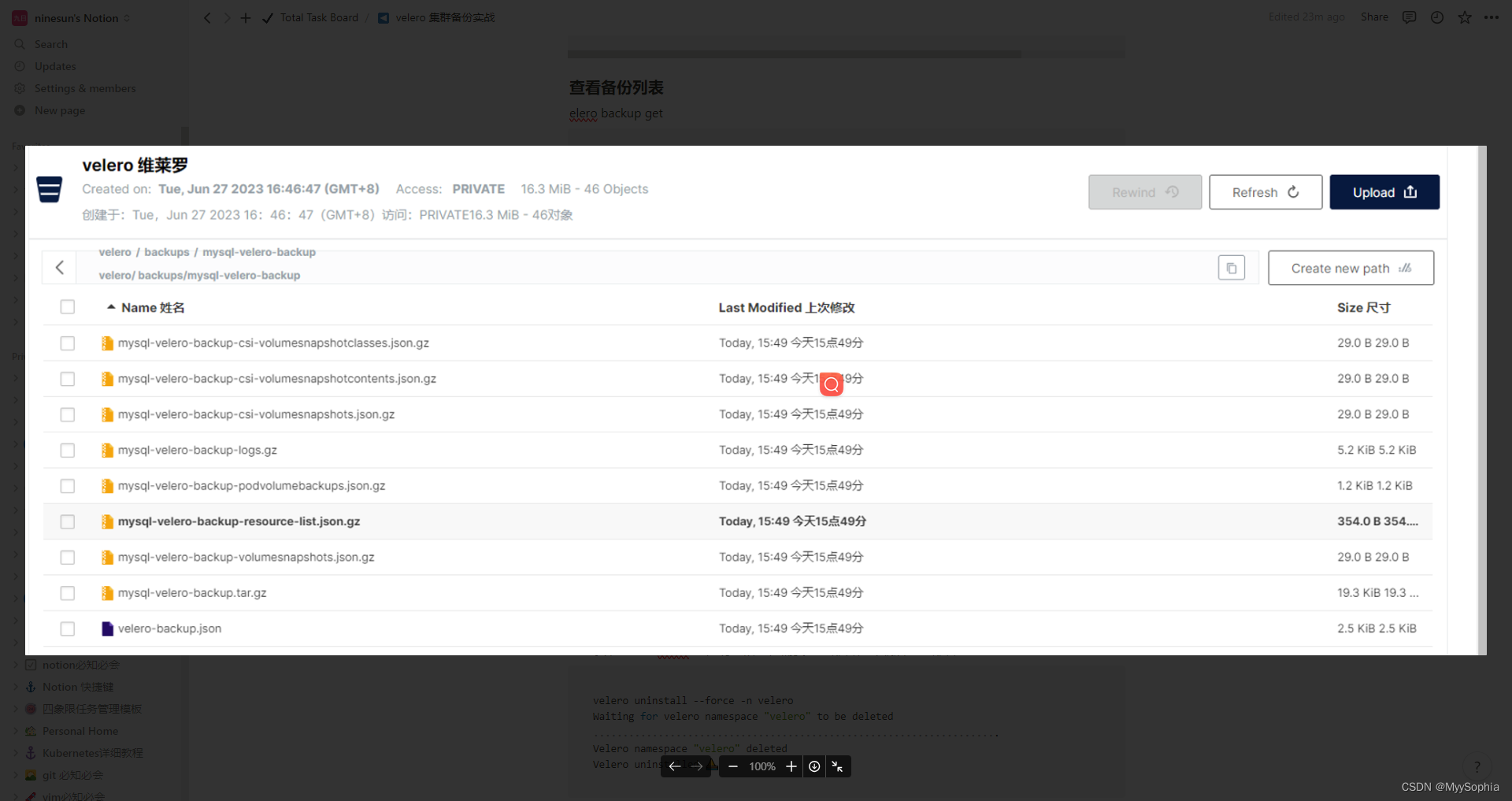Sort by the Size column header

tap(1363, 307)
